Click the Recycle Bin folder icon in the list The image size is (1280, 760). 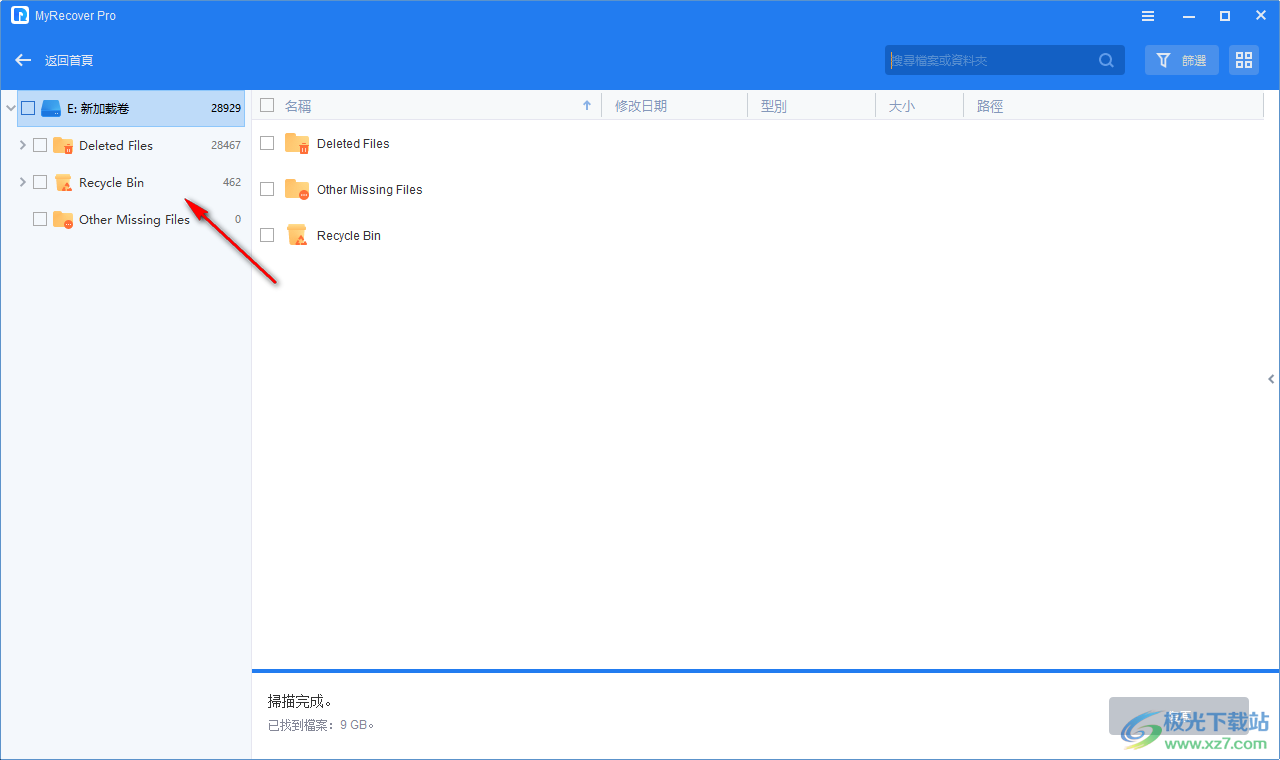click(296, 235)
